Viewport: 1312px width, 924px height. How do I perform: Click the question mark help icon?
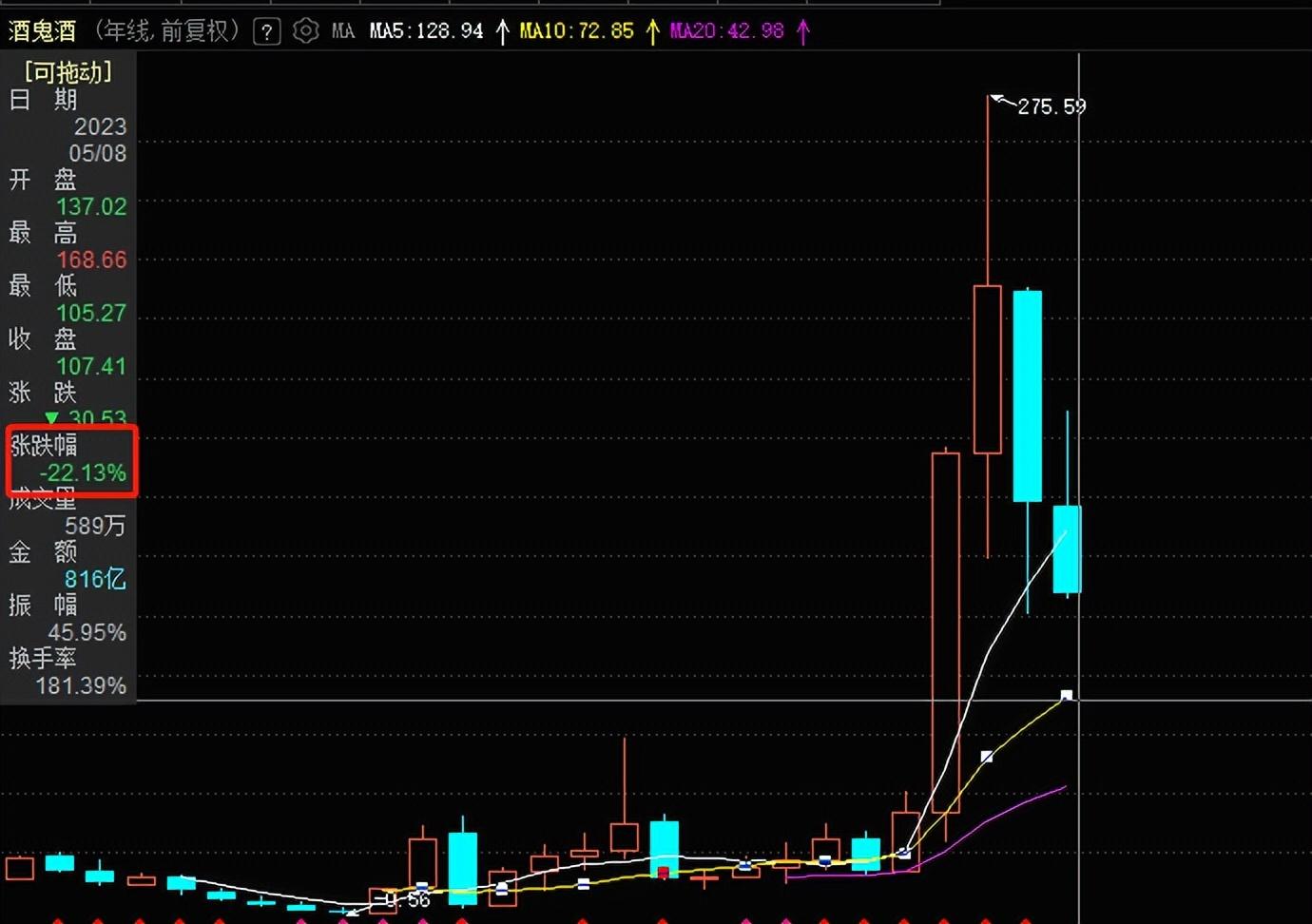pos(267,32)
